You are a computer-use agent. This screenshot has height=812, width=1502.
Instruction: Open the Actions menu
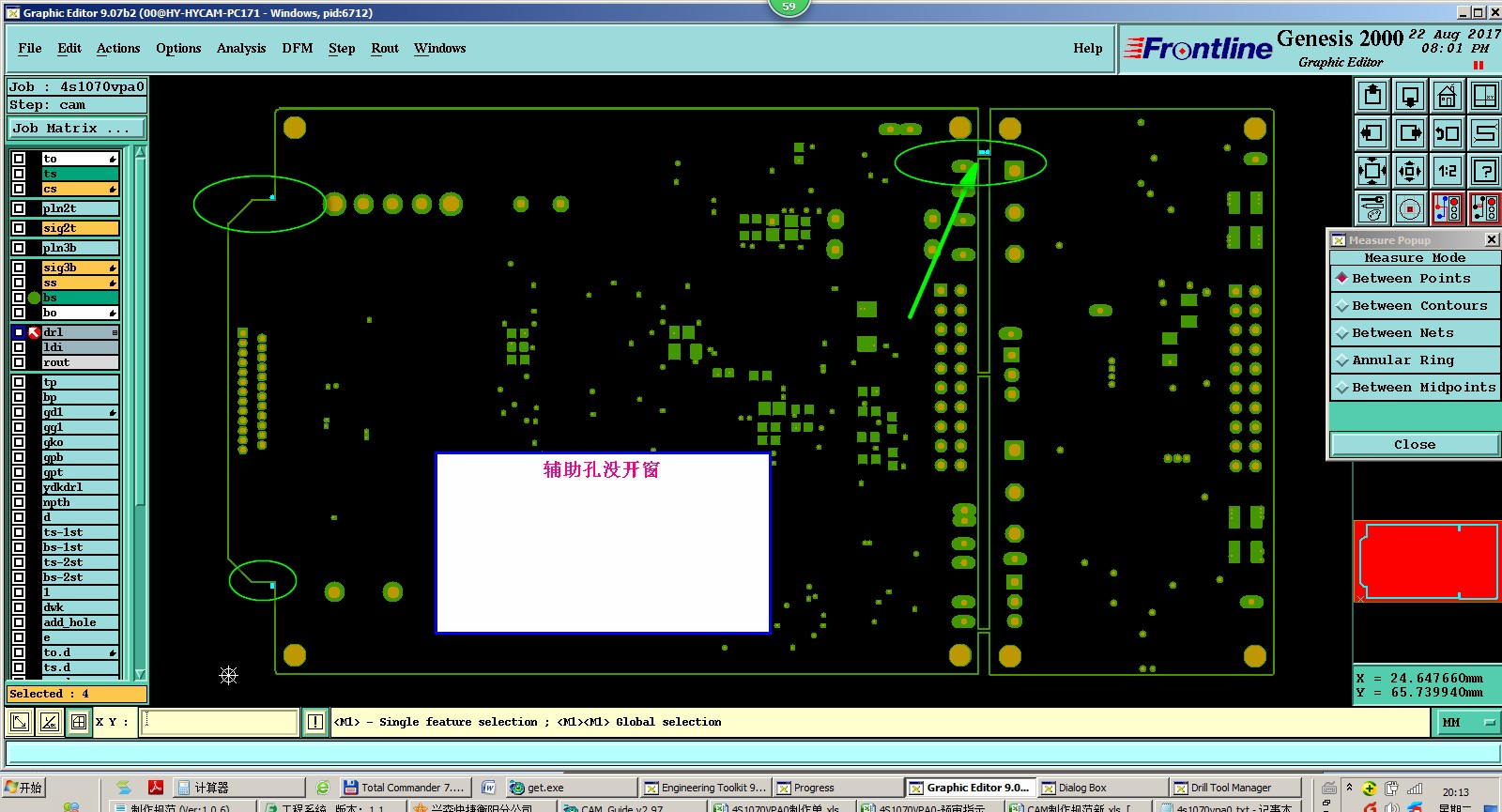pos(118,49)
